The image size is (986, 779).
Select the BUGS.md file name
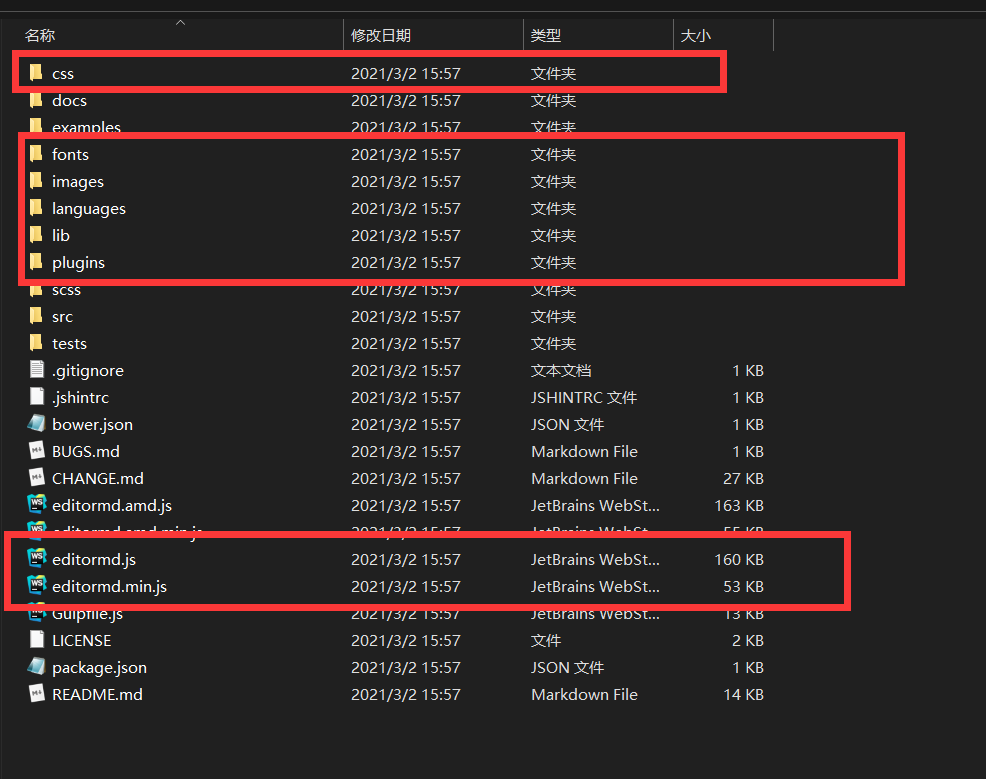86,451
